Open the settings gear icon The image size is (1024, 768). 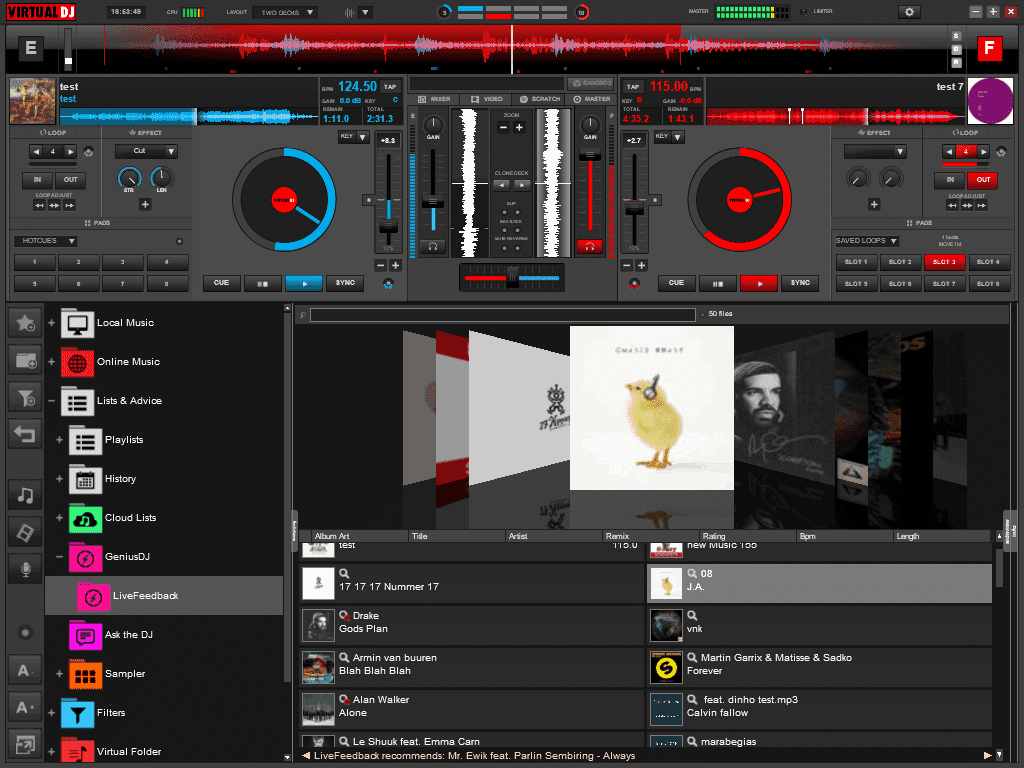[x=908, y=12]
